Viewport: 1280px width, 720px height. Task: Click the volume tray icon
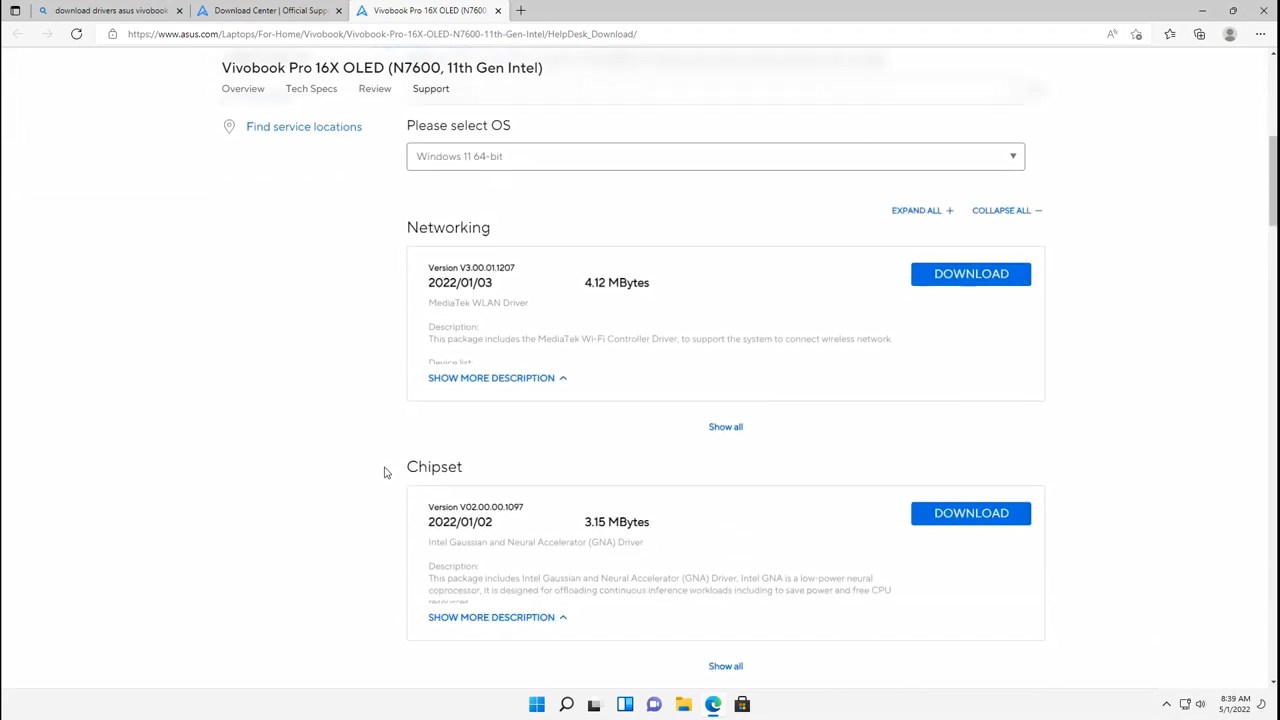click(x=1200, y=704)
